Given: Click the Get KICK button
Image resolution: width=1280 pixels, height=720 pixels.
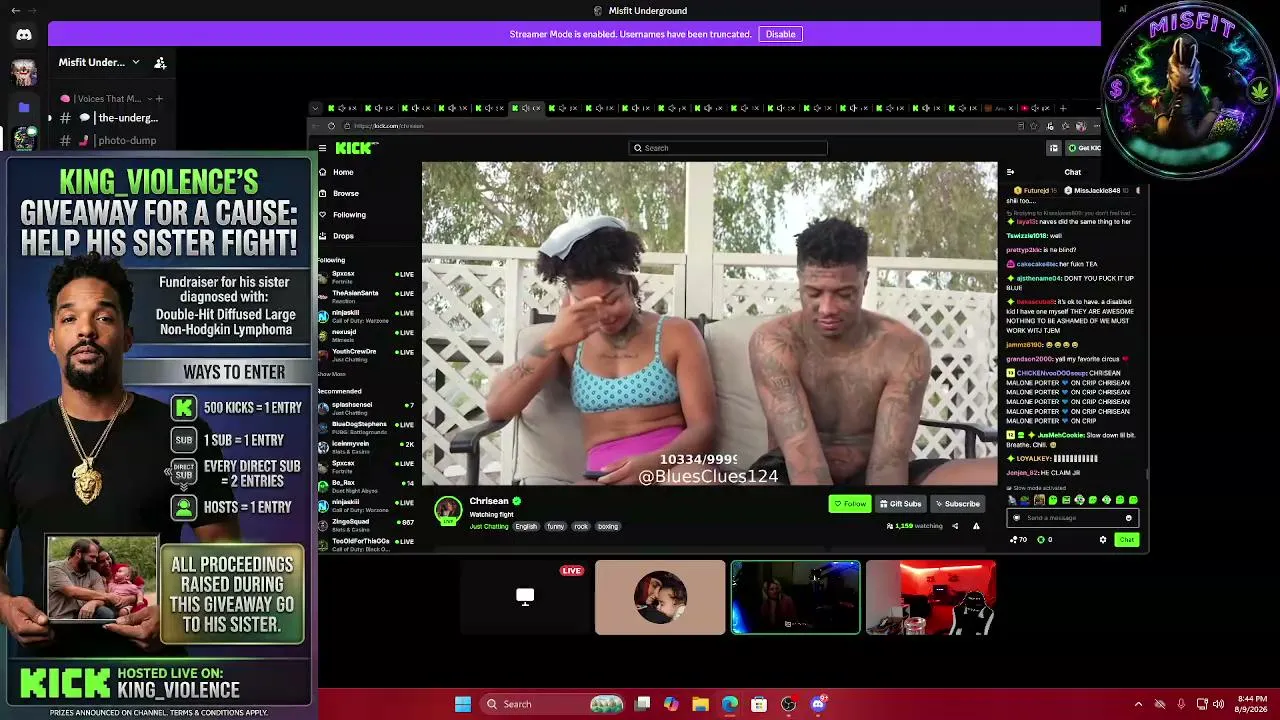Looking at the screenshot, I should (1084, 148).
